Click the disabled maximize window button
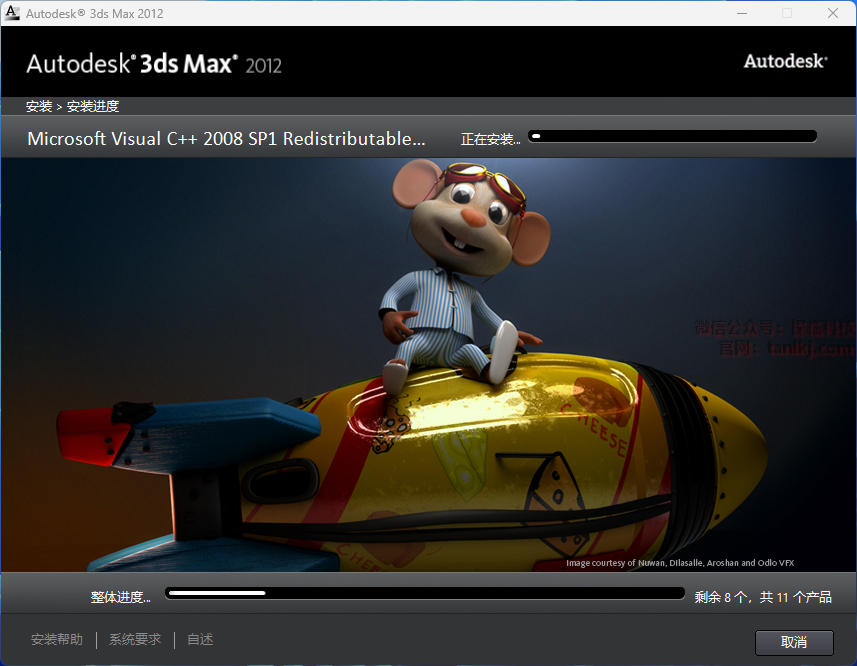 787,13
